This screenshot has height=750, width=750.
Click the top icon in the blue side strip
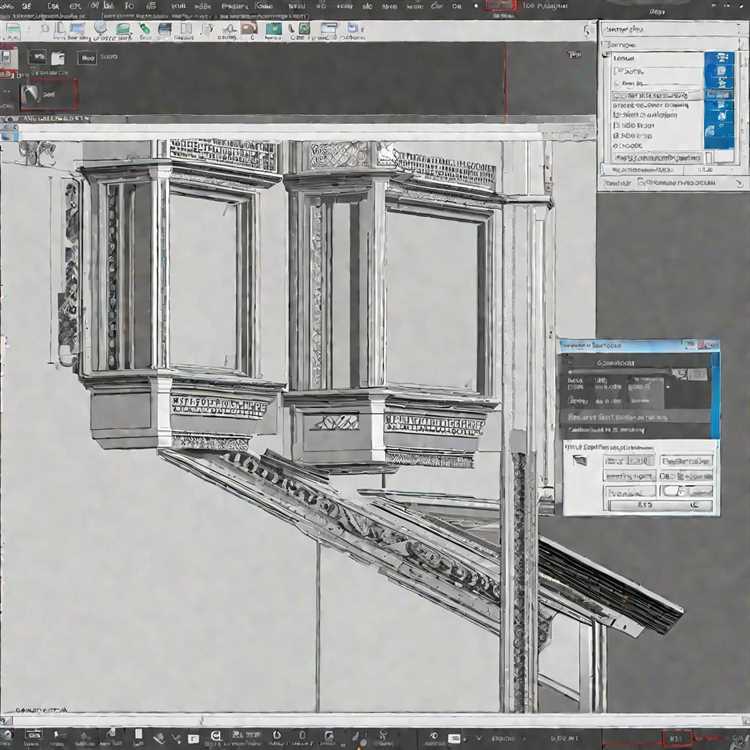tap(721, 59)
